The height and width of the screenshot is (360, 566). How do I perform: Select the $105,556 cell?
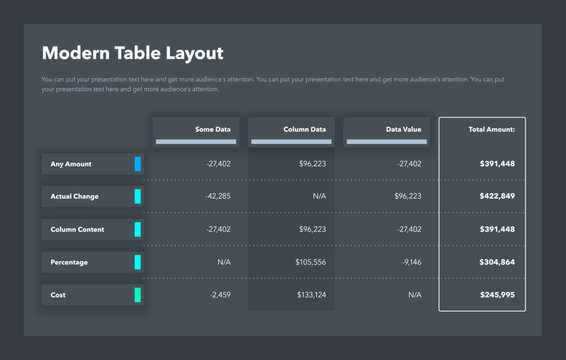(x=310, y=262)
